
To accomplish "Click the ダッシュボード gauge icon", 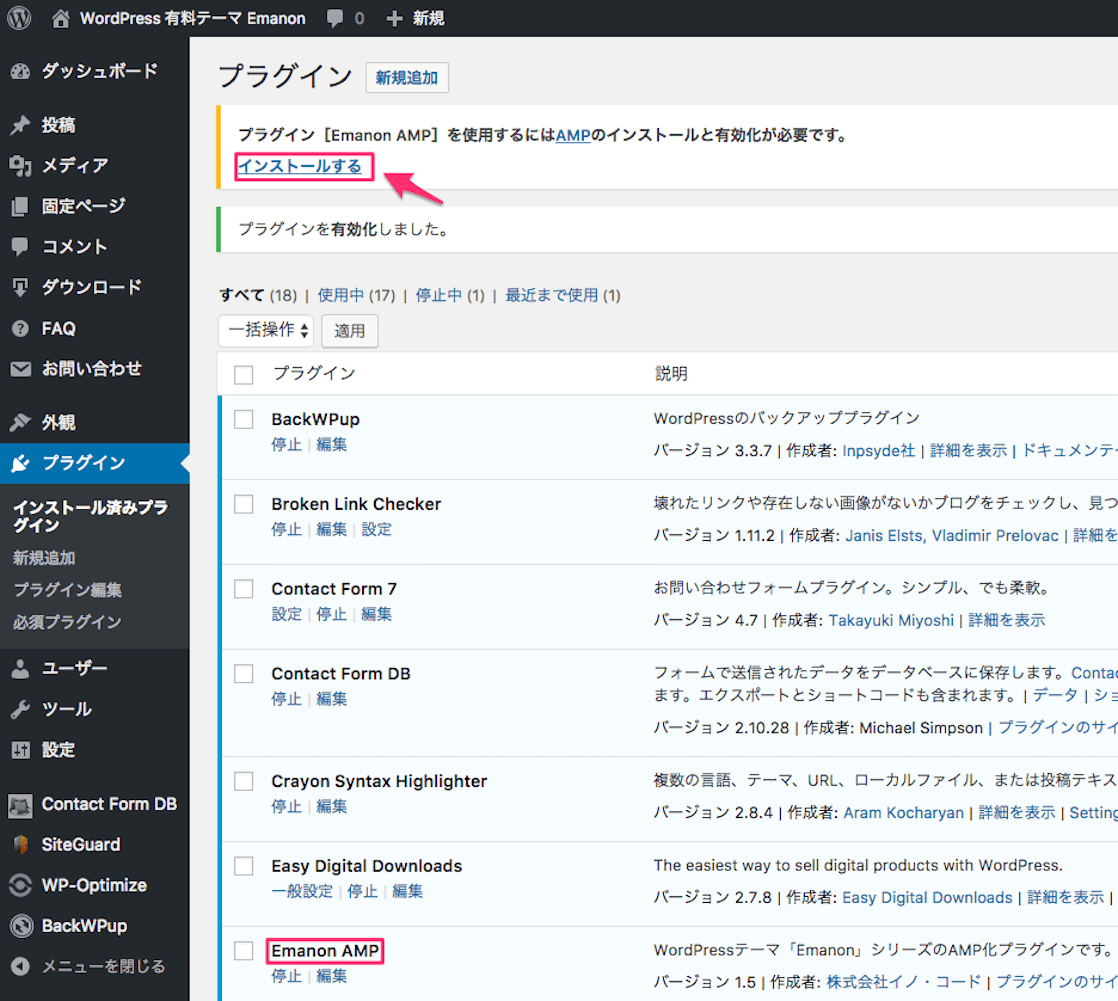I will point(21,71).
